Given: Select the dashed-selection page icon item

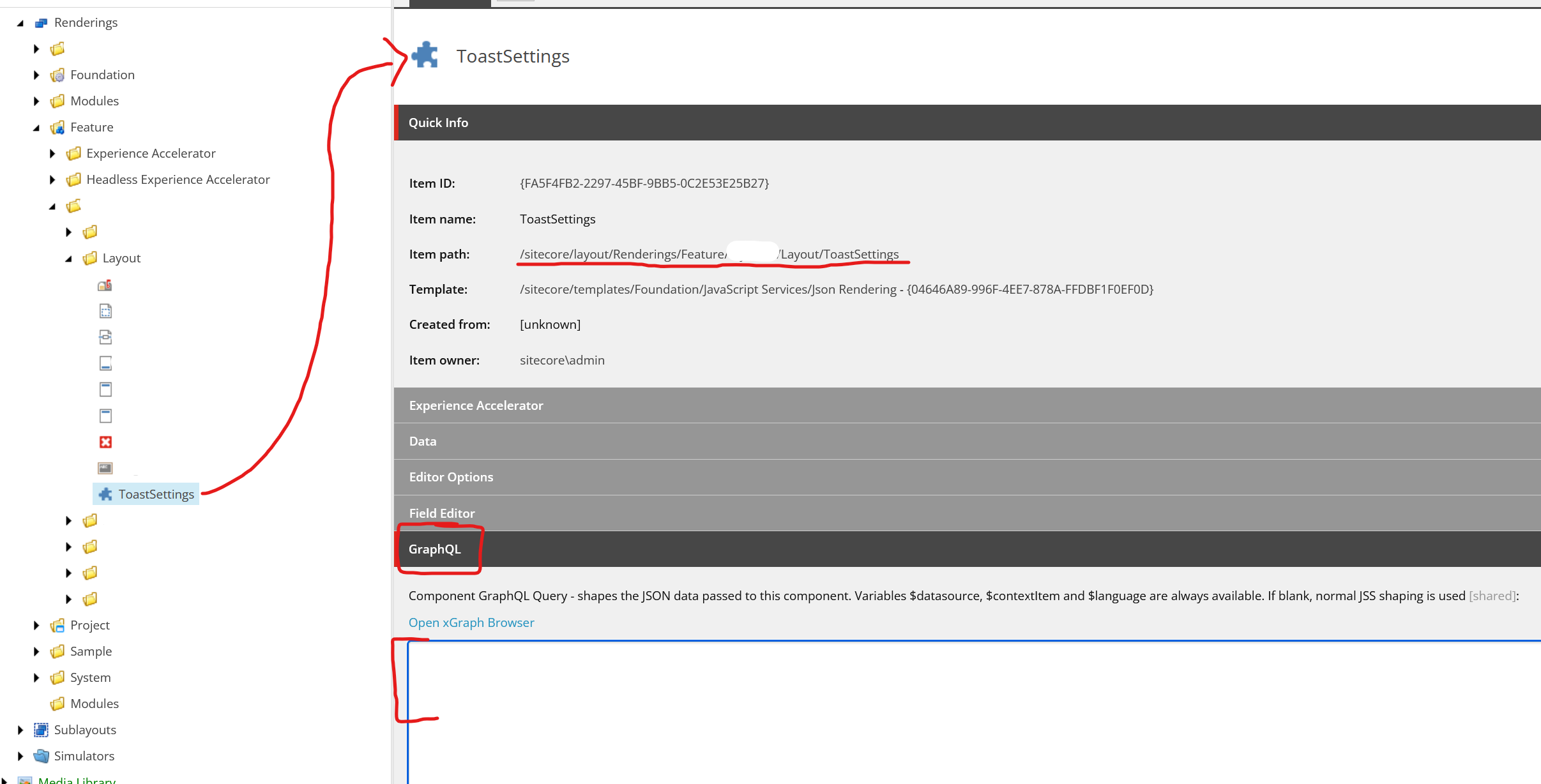Looking at the screenshot, I should (105, 311).
